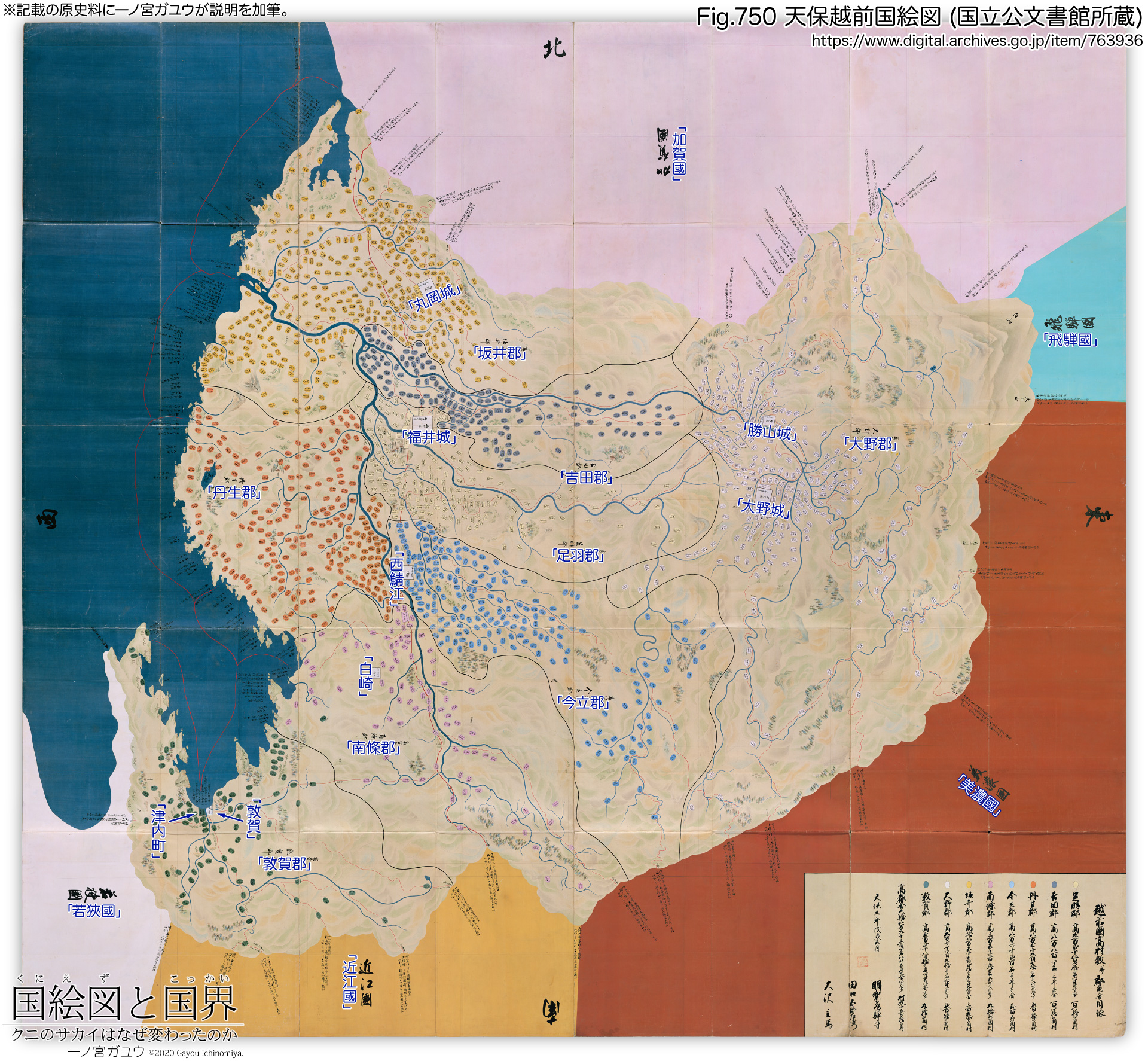Click the 丹生郡 district label

234,492
